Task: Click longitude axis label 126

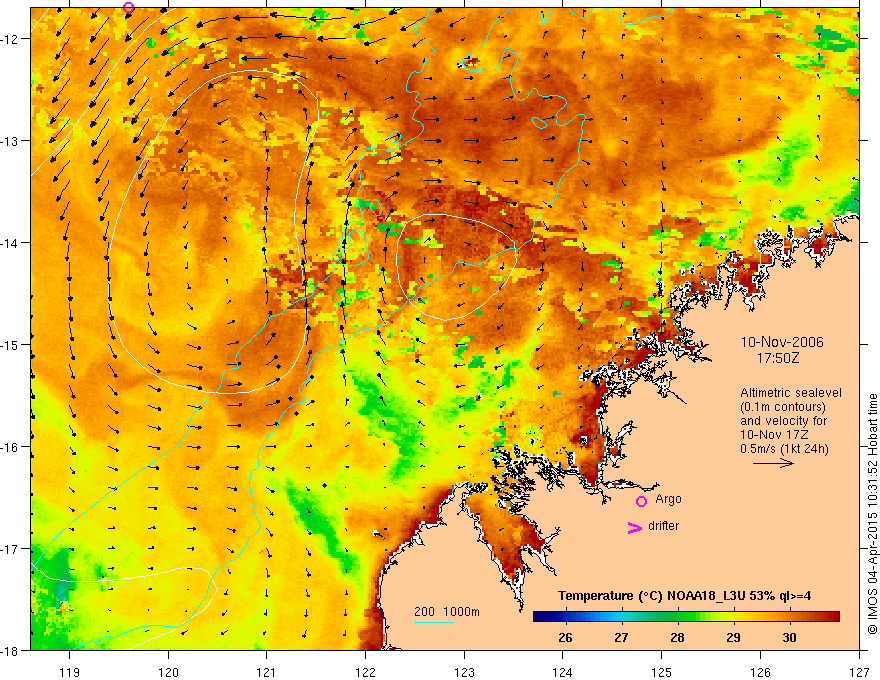Action: pyautogui.click(x=760, y=672)
